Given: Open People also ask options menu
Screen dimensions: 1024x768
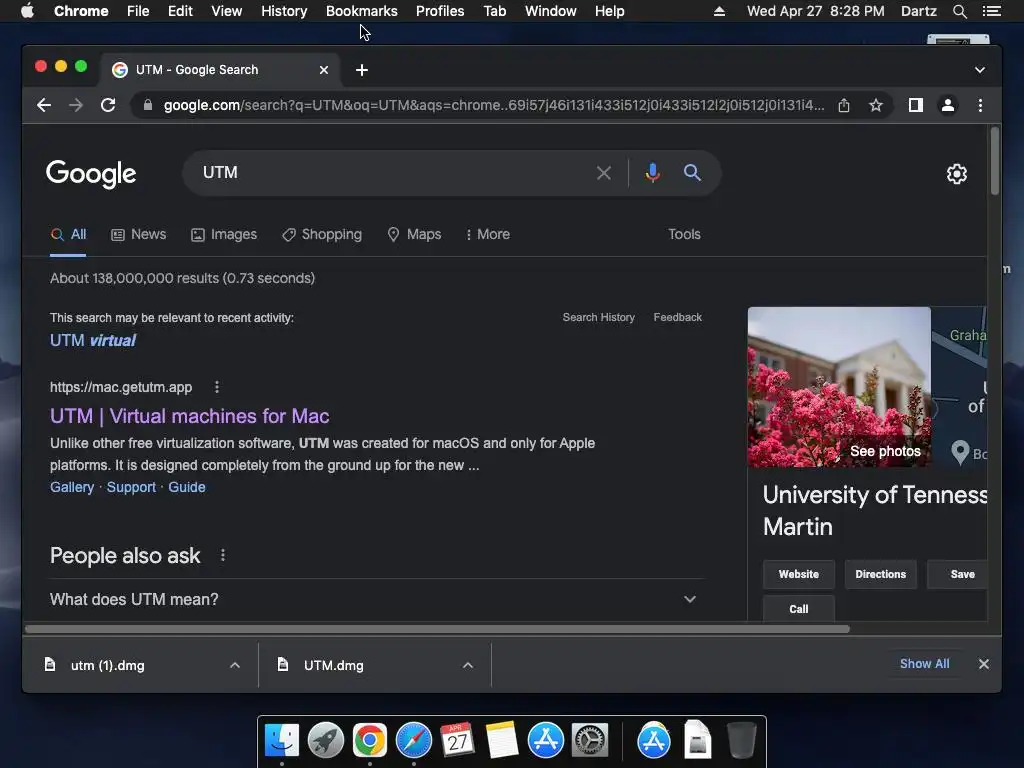Looking at the screenshot, I should point(223,555).
